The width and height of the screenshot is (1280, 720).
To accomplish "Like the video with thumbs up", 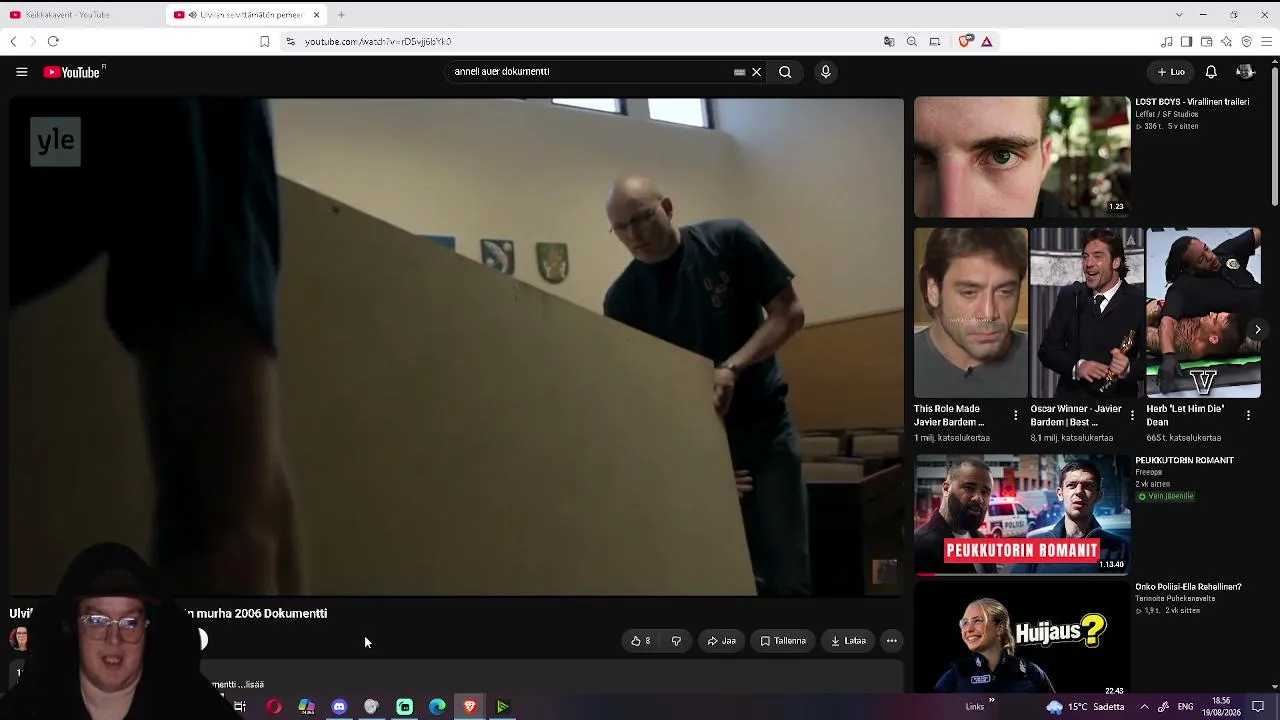I will 640,641.
